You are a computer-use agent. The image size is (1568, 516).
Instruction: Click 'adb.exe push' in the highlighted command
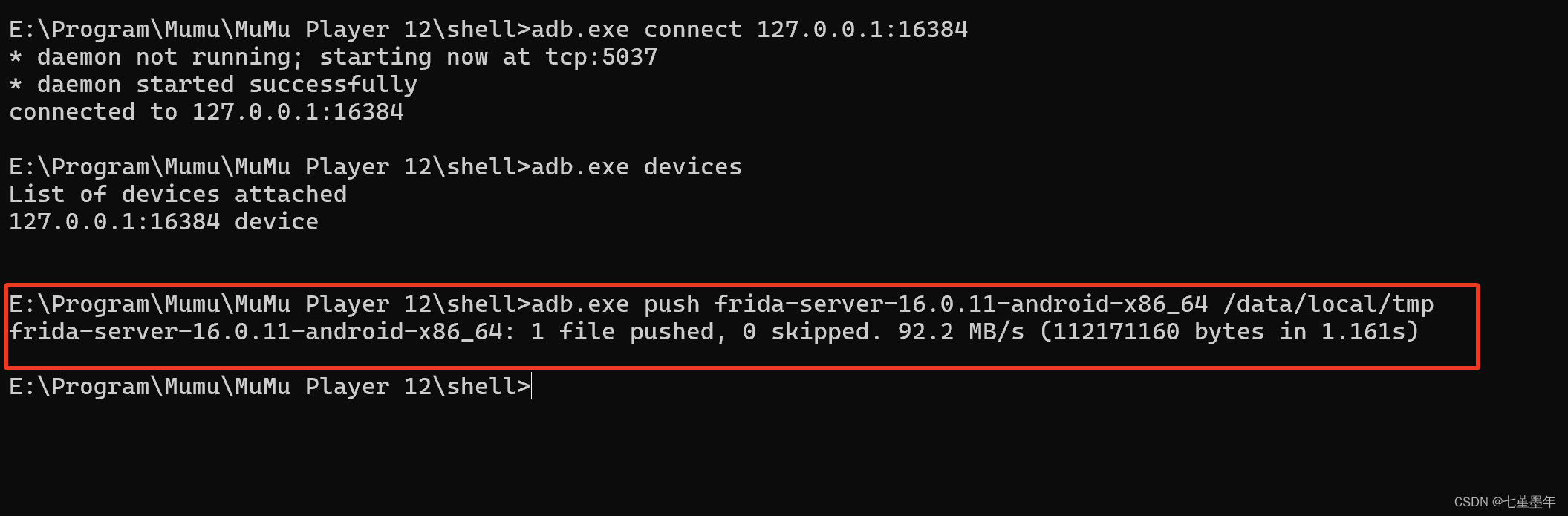point(615,304)
